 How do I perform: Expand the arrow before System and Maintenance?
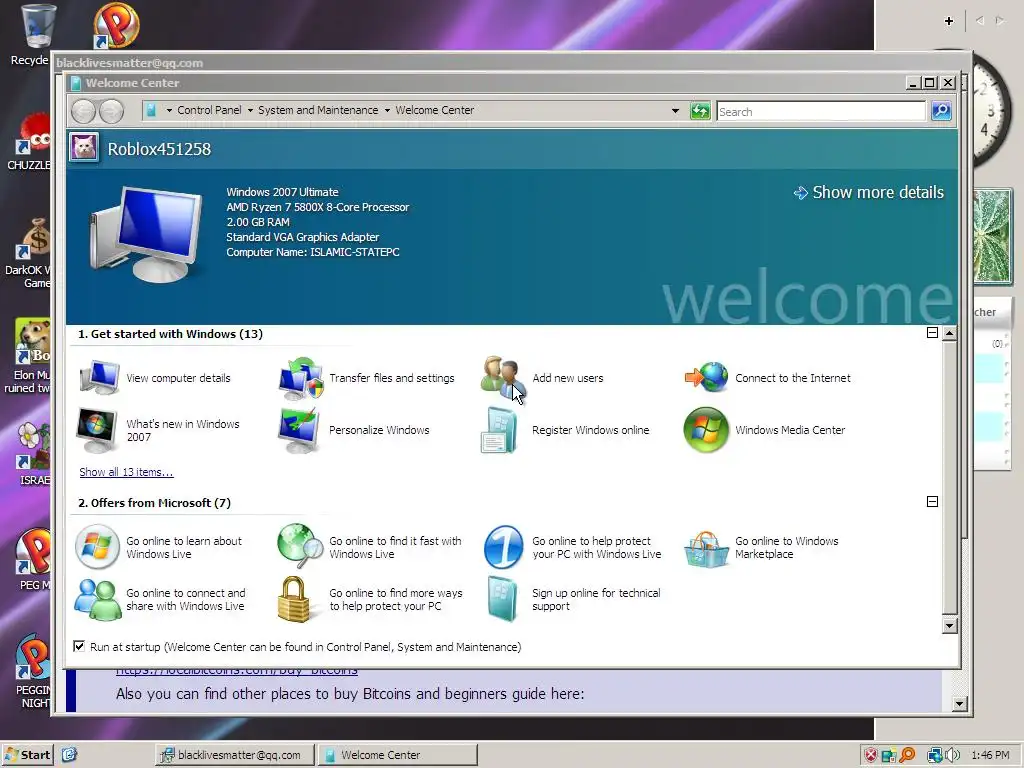point(250,110)
